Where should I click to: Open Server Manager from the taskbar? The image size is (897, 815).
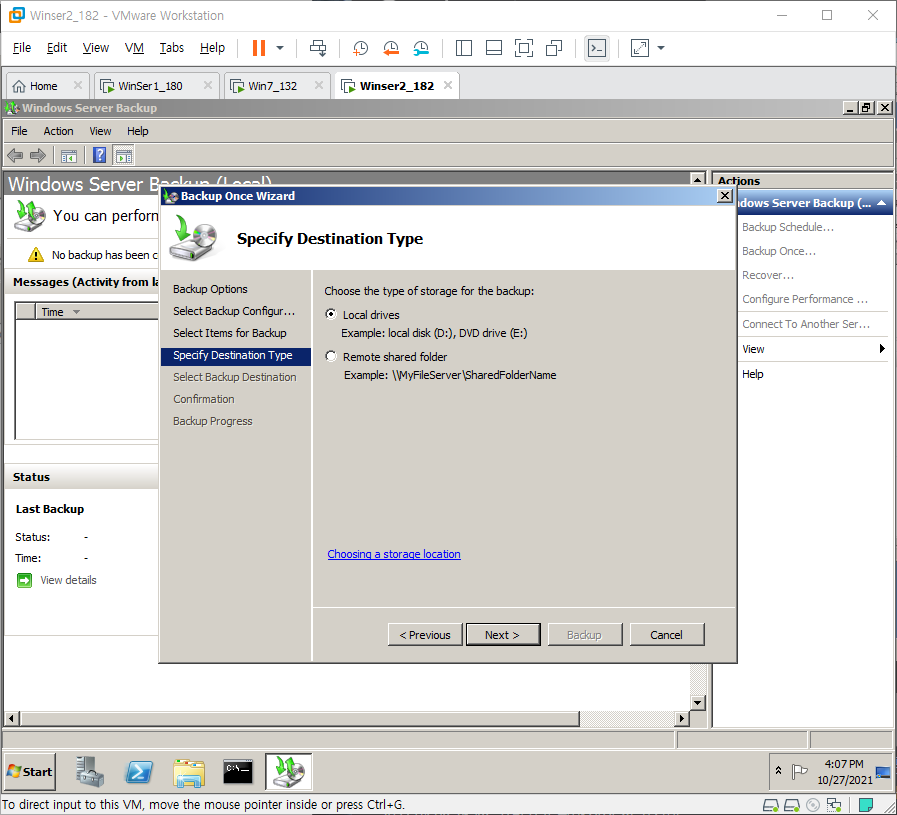[89, 772]
